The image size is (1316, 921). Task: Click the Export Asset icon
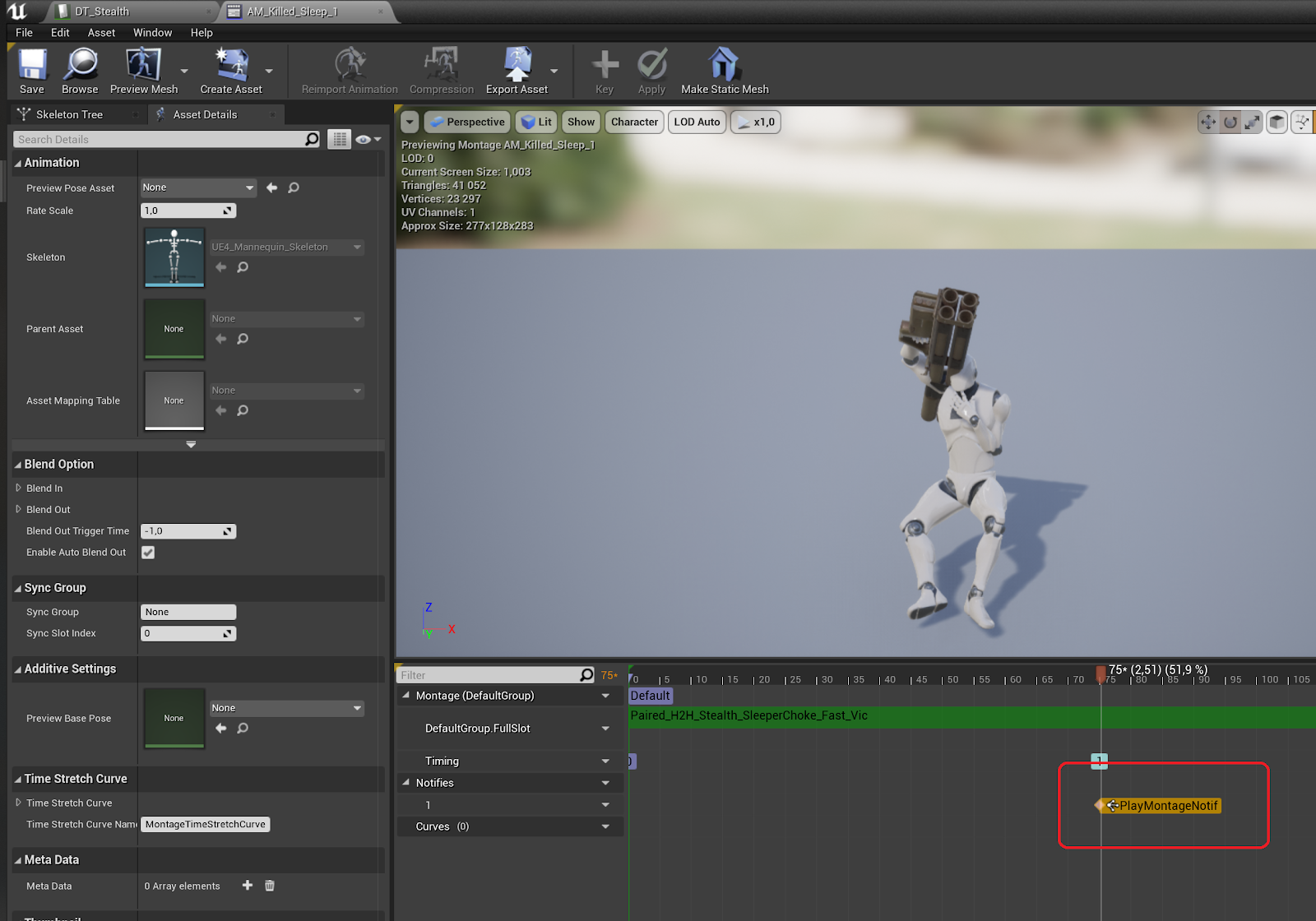[517, 66]
